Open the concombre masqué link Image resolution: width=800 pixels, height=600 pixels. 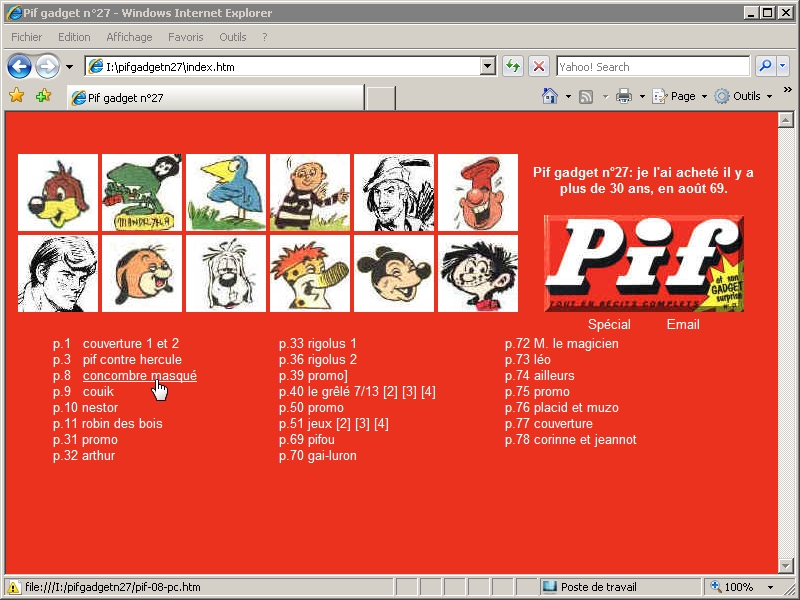pyautogui.click(x=140, y=376)
